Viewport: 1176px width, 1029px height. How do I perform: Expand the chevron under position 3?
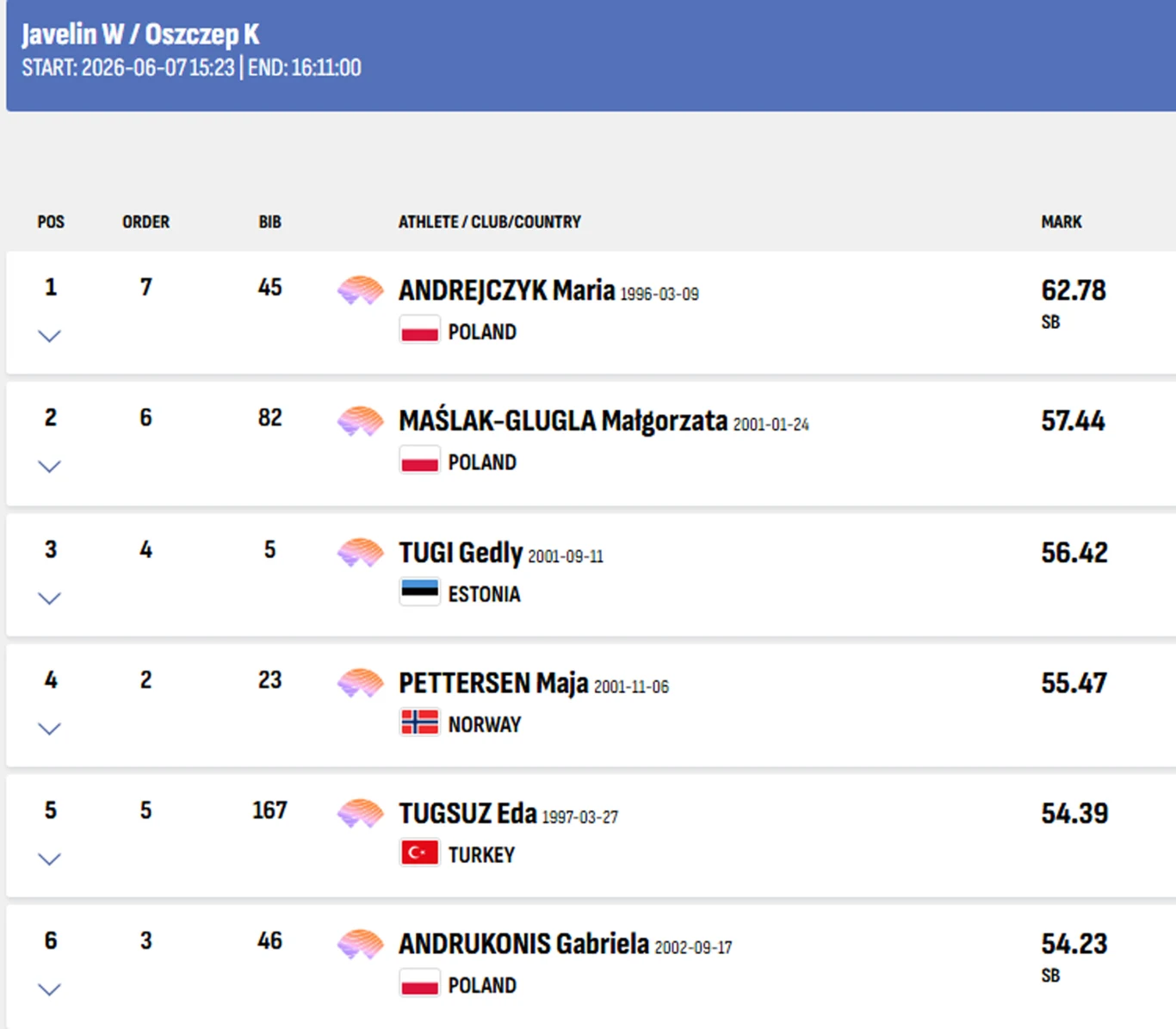pyautogui.click(x=50, y=598)
